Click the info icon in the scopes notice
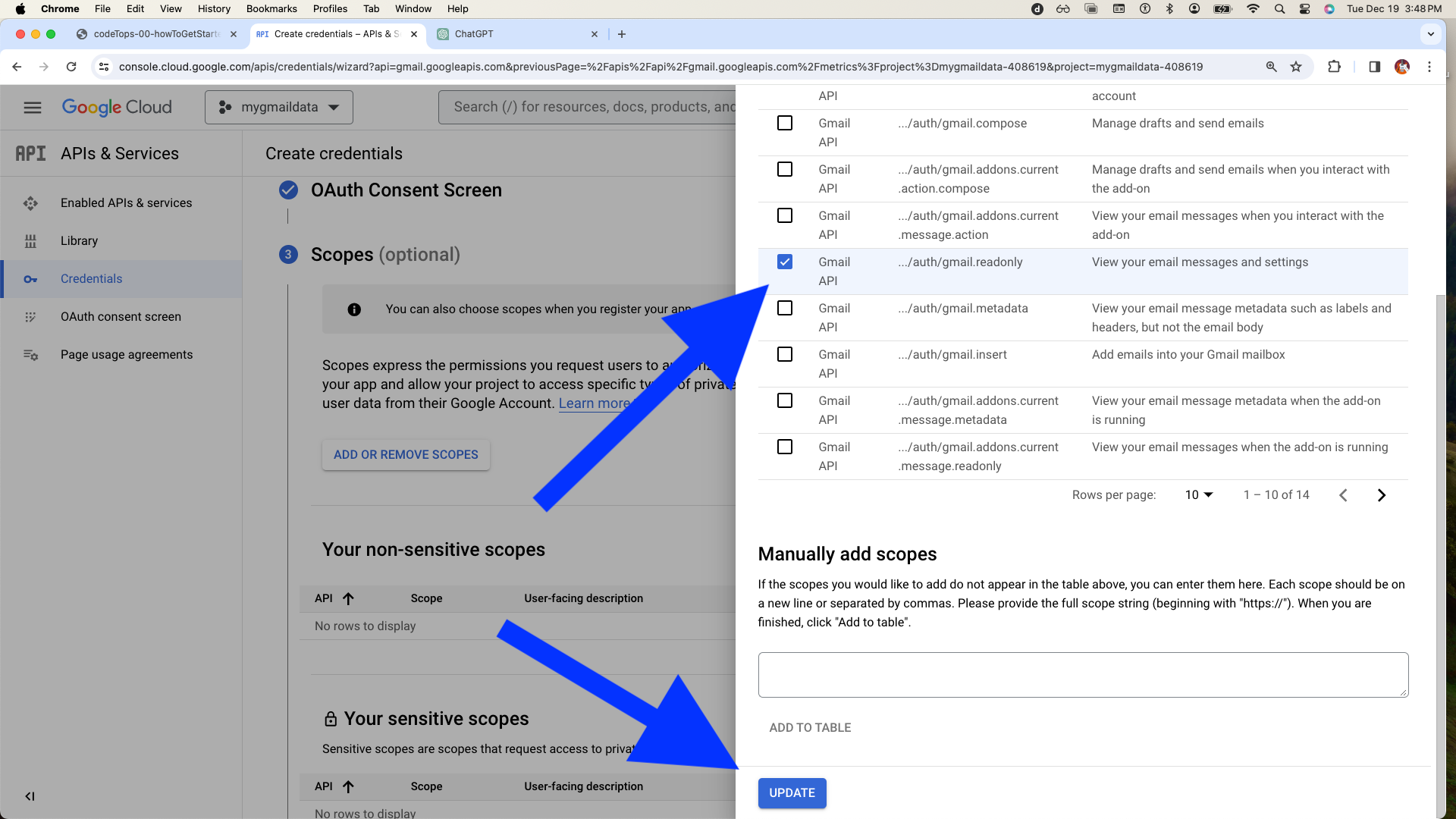Viewport: 1456px width, 819px height. pos(354,309)
